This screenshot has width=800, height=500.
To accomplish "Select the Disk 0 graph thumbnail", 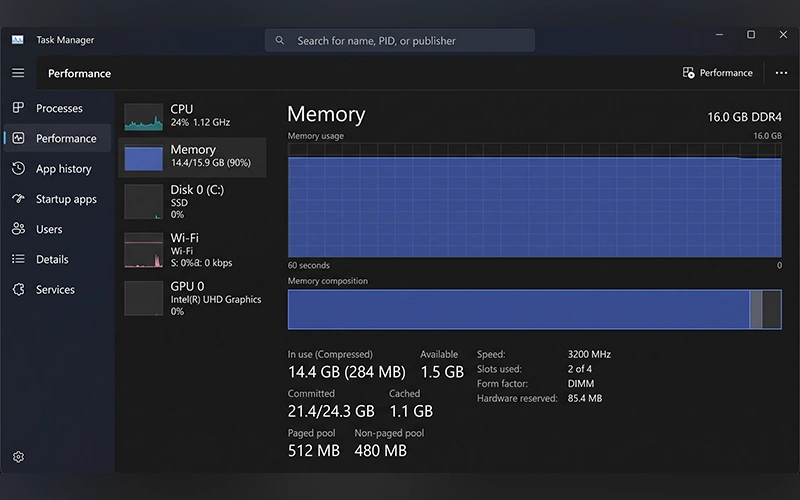I will pyautogui.click(x=143, y=202).
